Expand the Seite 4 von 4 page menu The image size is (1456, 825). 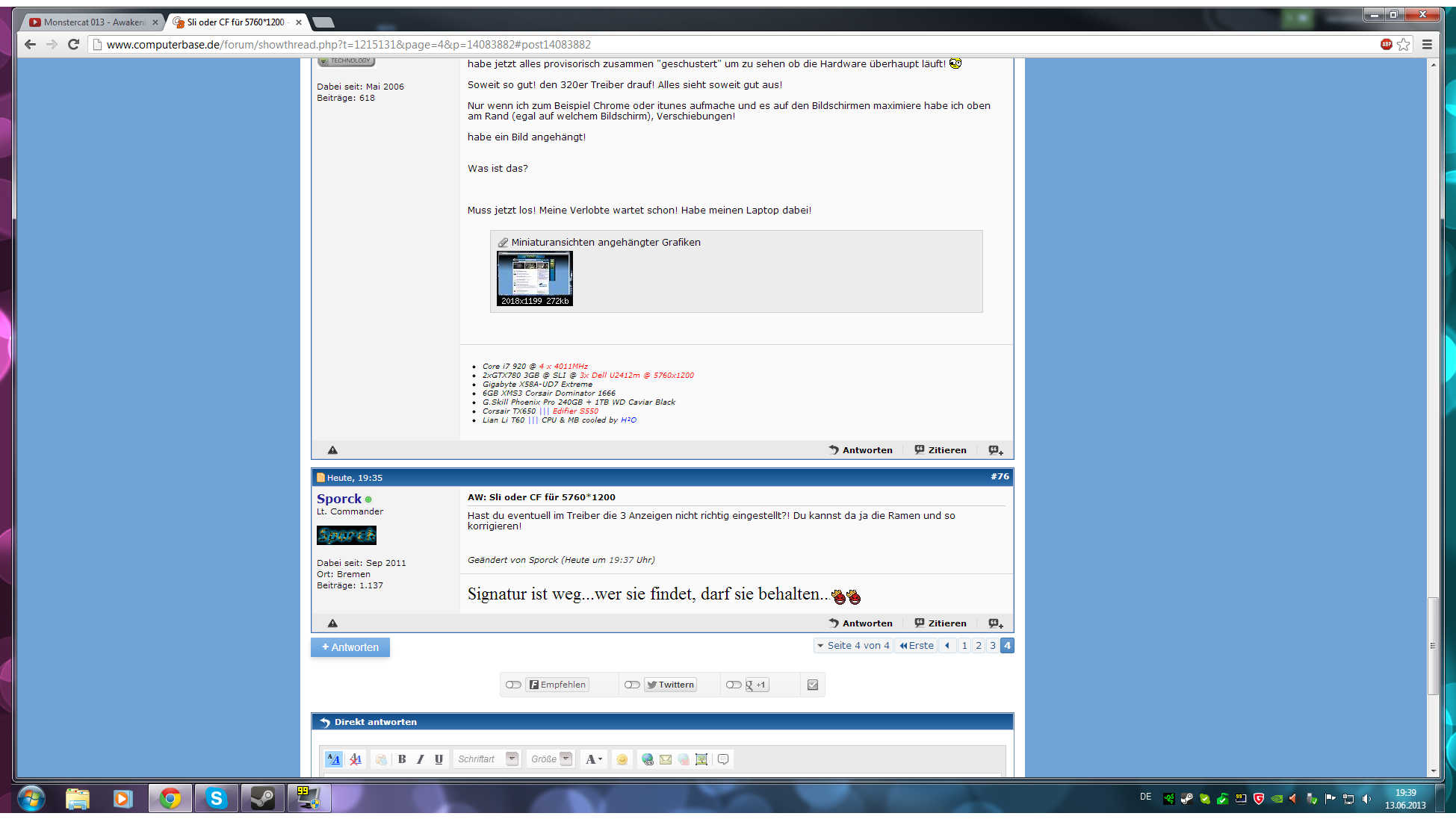click(x=852, y=646)
